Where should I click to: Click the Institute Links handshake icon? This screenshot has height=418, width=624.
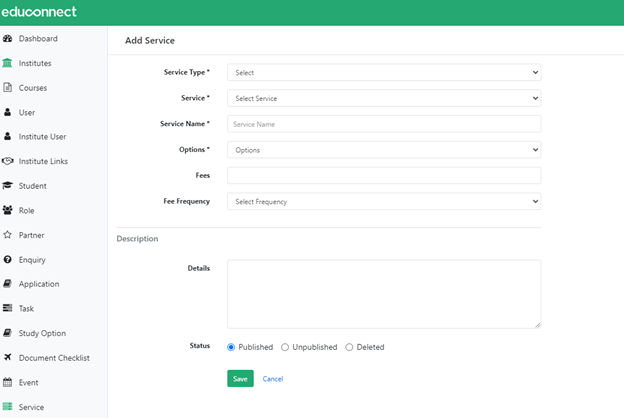click(7, 161)
